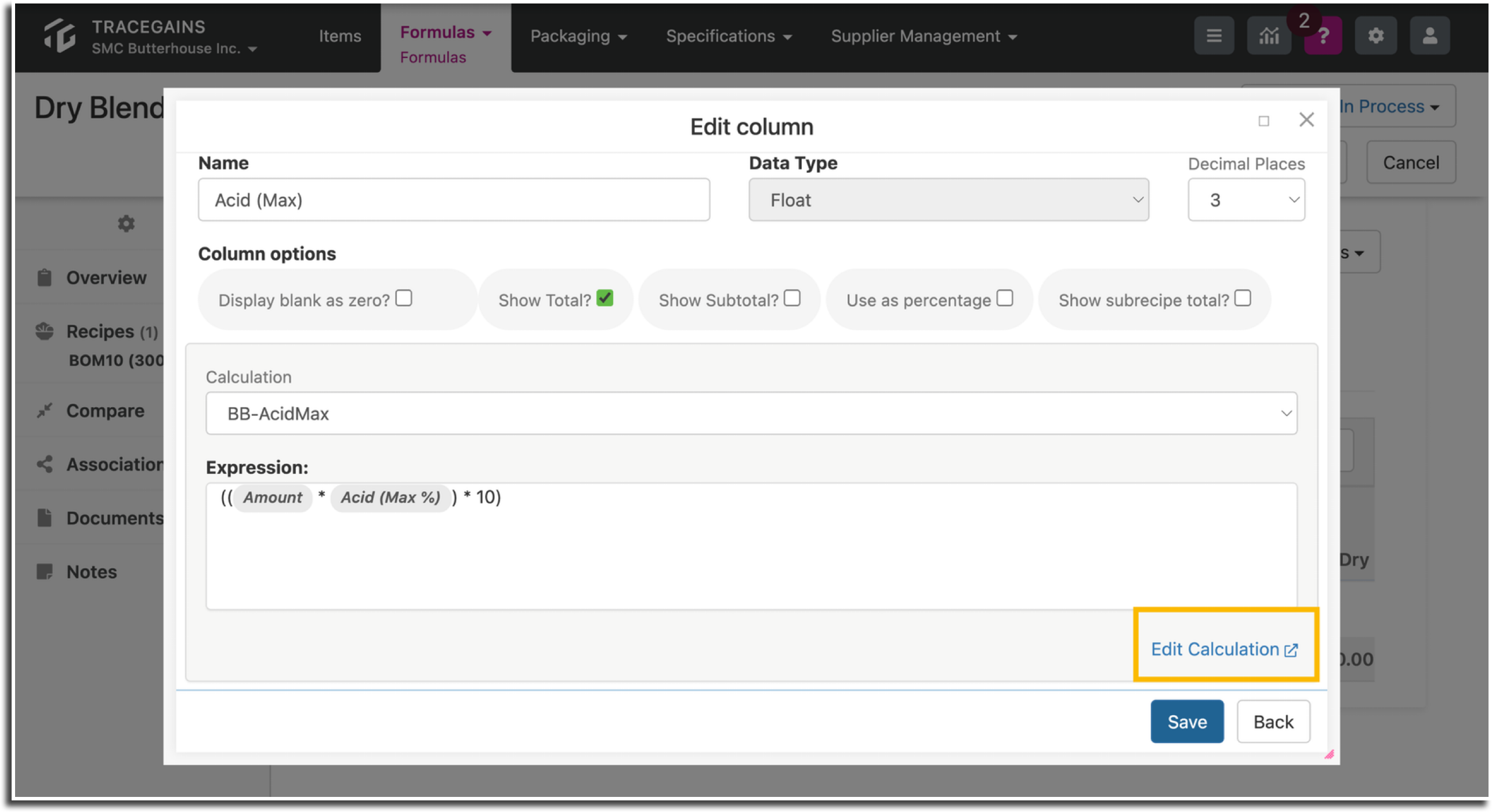Click the TraceGains logo
The image size is (1492, 812).
click(x=60, y=35)
